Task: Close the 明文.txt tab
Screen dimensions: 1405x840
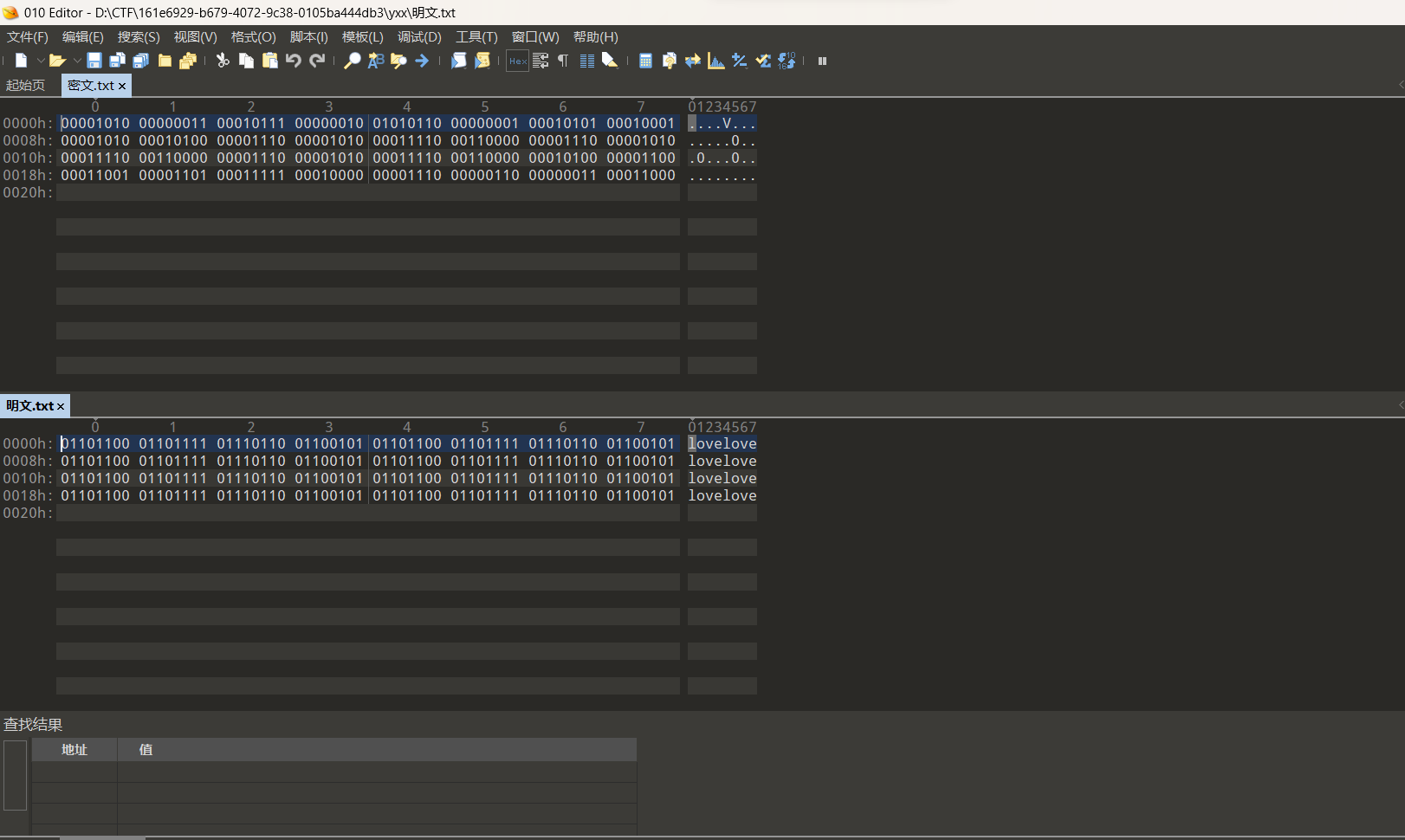Action: tap(61, 406)
